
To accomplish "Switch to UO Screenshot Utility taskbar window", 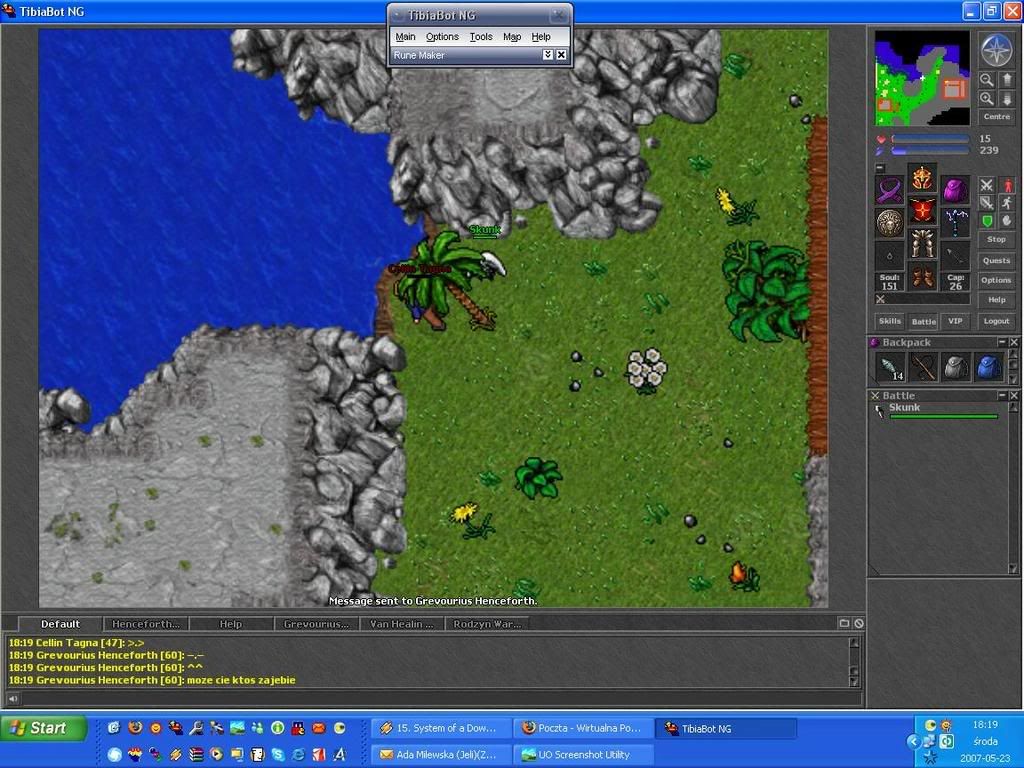I will pos(583,755).
